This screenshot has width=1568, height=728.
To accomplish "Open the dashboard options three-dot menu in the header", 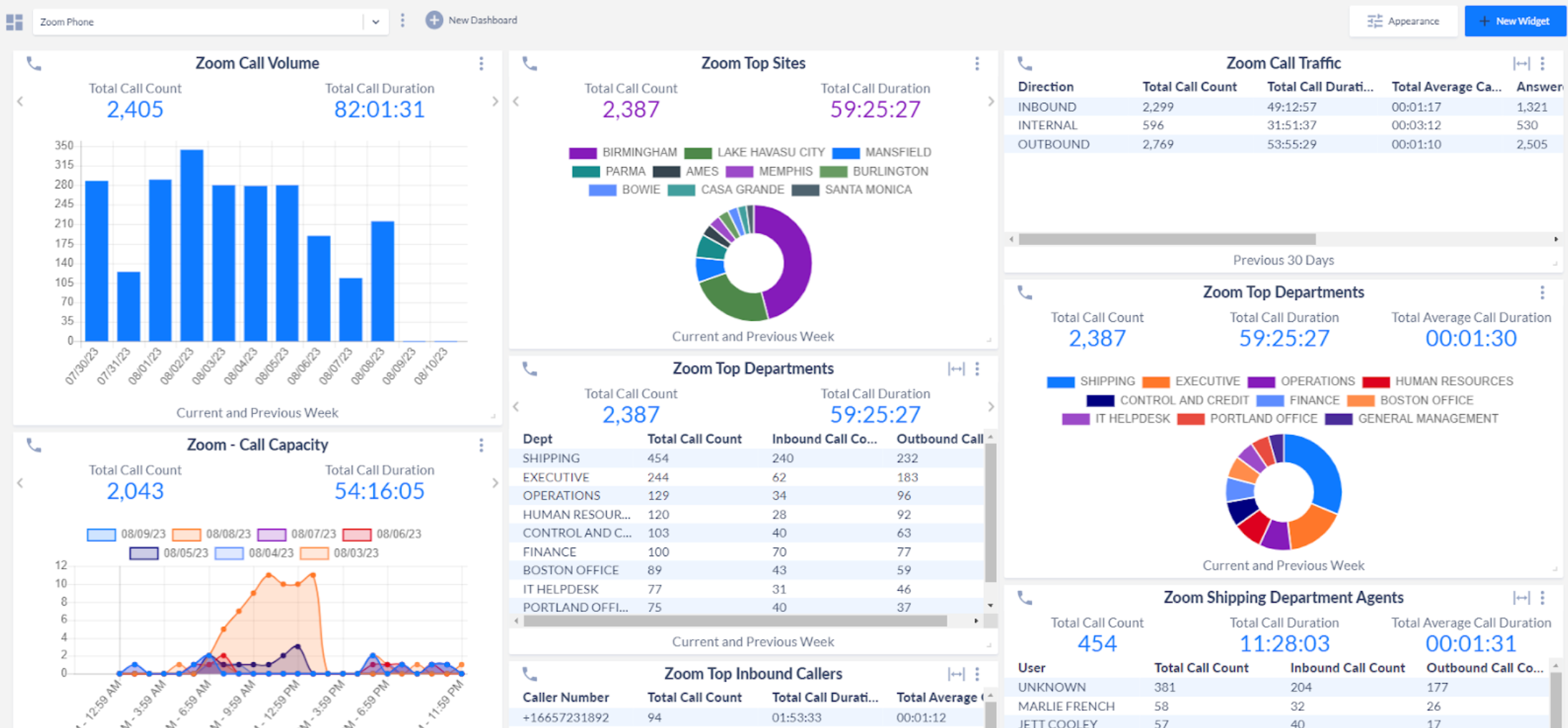I will coord(403,20).
